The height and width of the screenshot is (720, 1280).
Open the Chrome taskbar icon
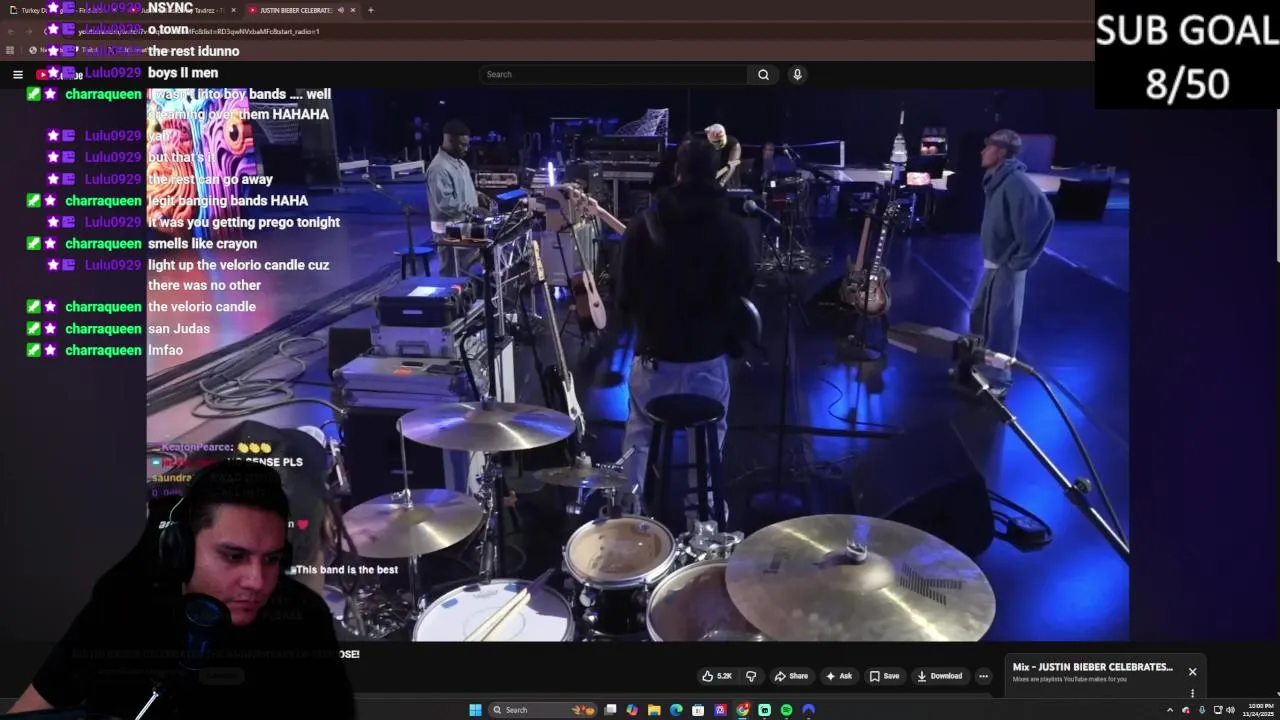pos(742,710)
